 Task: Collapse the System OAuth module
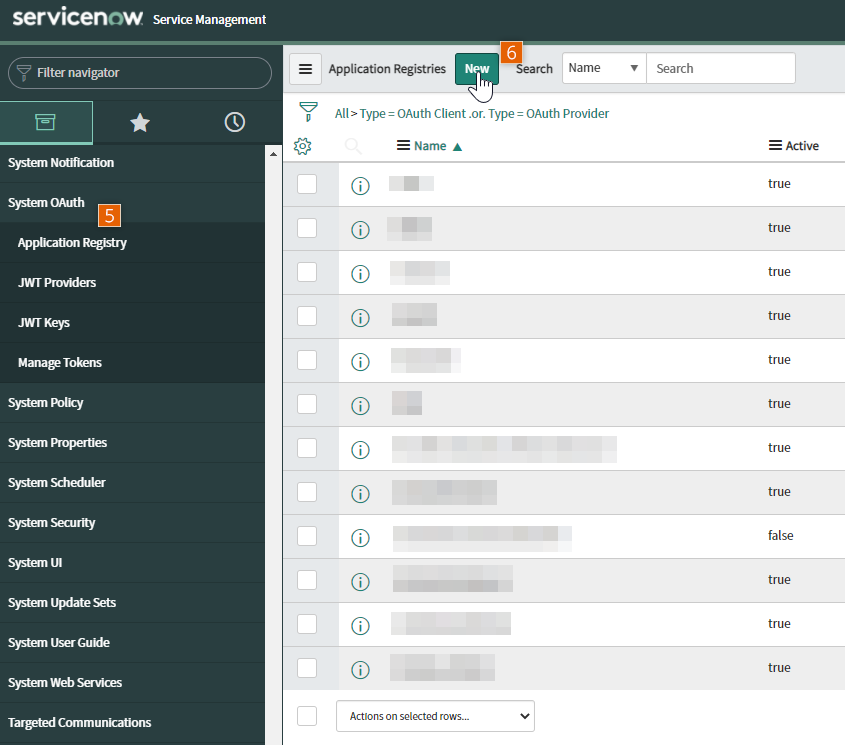click(x=46, y=203)
